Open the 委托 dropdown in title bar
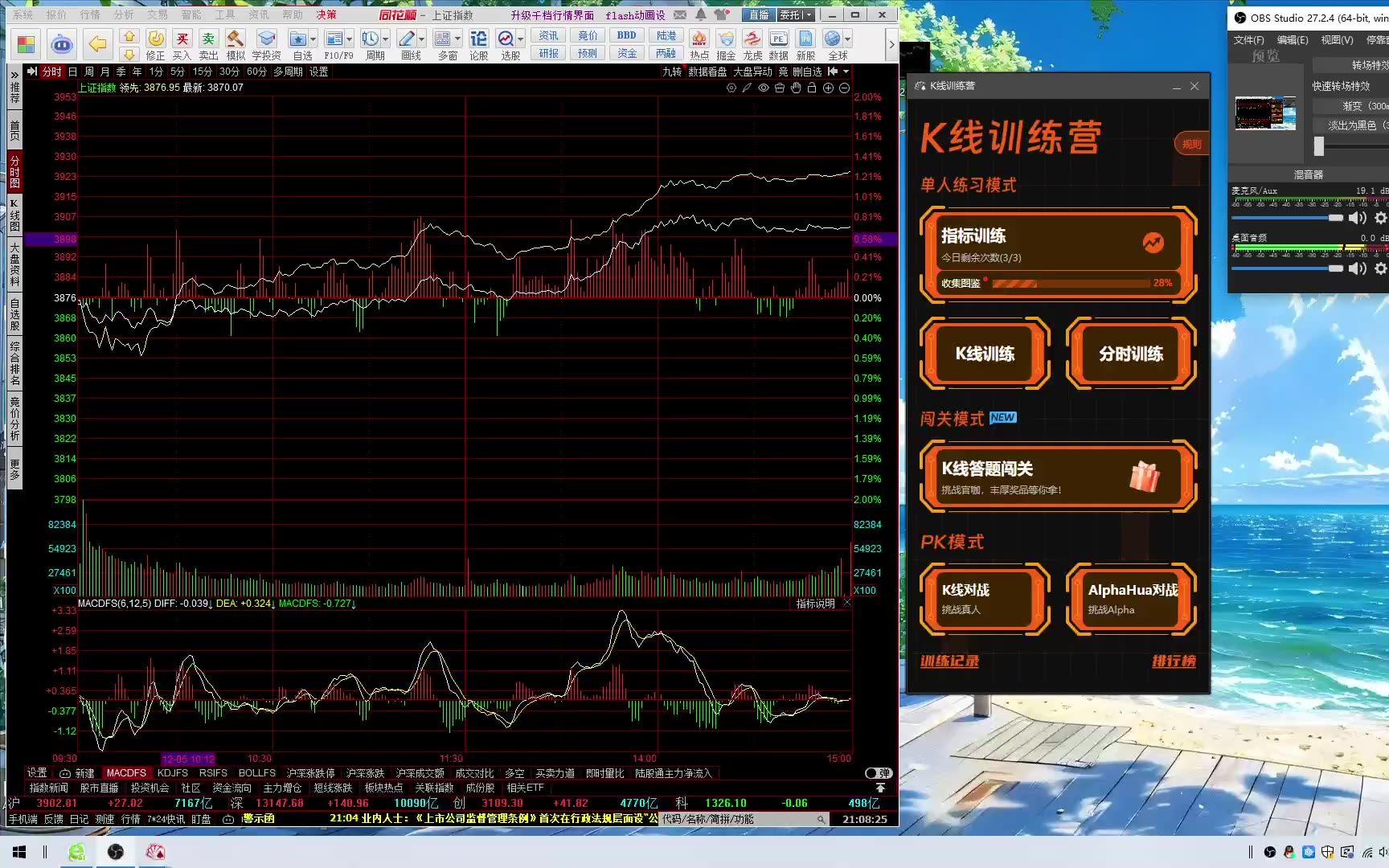 [796, 14]
